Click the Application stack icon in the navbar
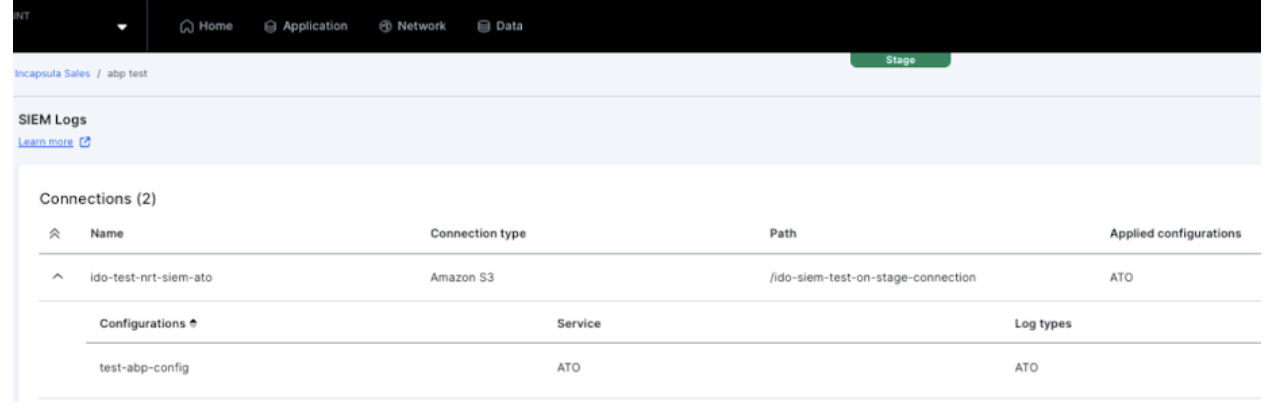Screen dimensions: 1276x416 click(x=270, y=27)
